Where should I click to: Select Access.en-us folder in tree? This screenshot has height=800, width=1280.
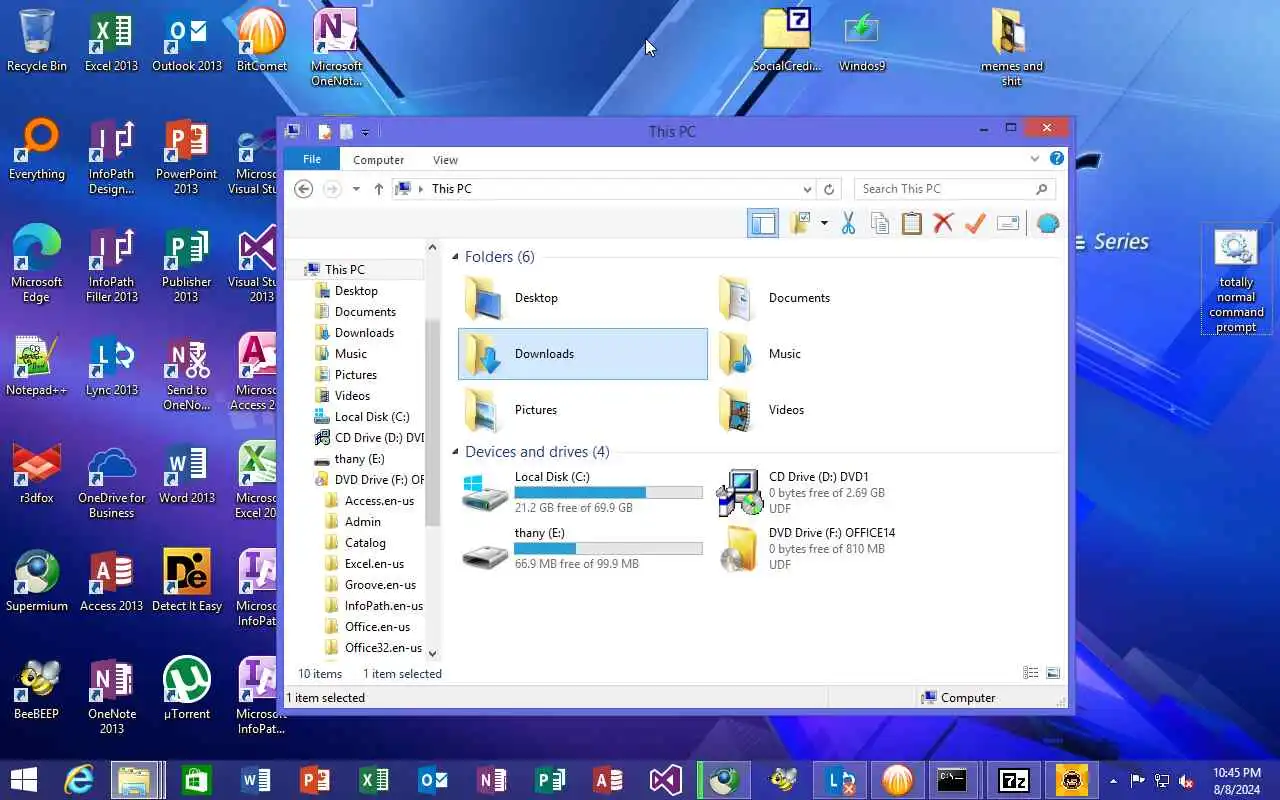point(379,501)
